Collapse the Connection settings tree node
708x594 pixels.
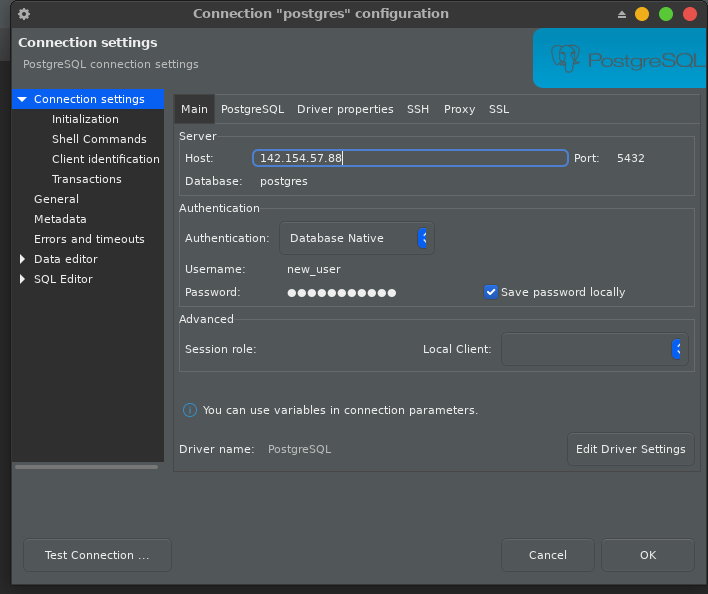pos(22,99)
